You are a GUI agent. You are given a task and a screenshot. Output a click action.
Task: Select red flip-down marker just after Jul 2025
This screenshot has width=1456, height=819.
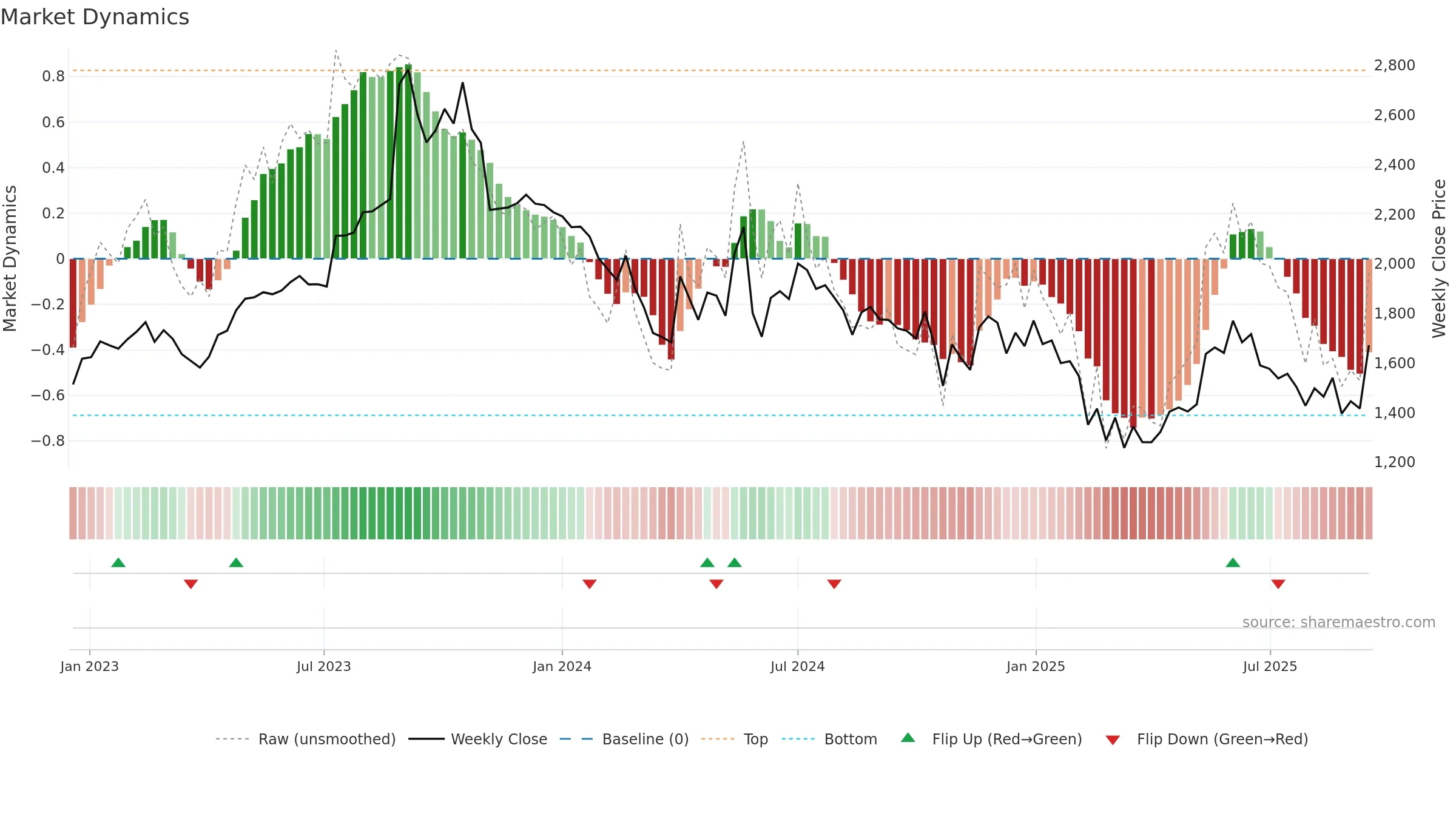(x=1278, y=584)
